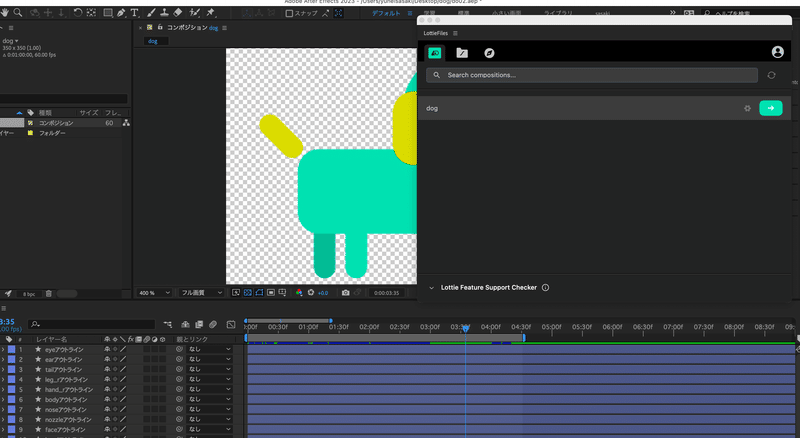Select the Pan Behind anchor point tool

(91, 12)
